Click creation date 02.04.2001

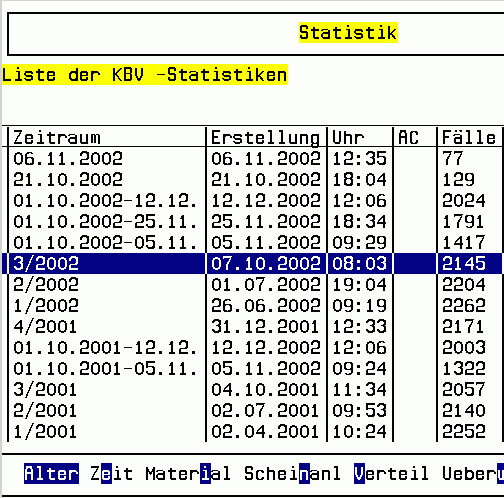266,431
